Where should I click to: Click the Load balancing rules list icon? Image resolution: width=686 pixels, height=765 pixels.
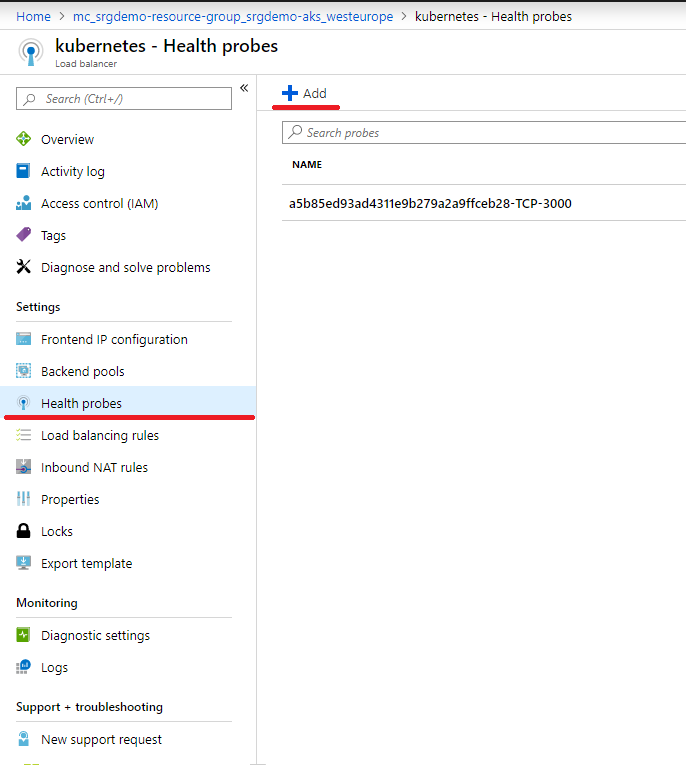pos(23,435)
